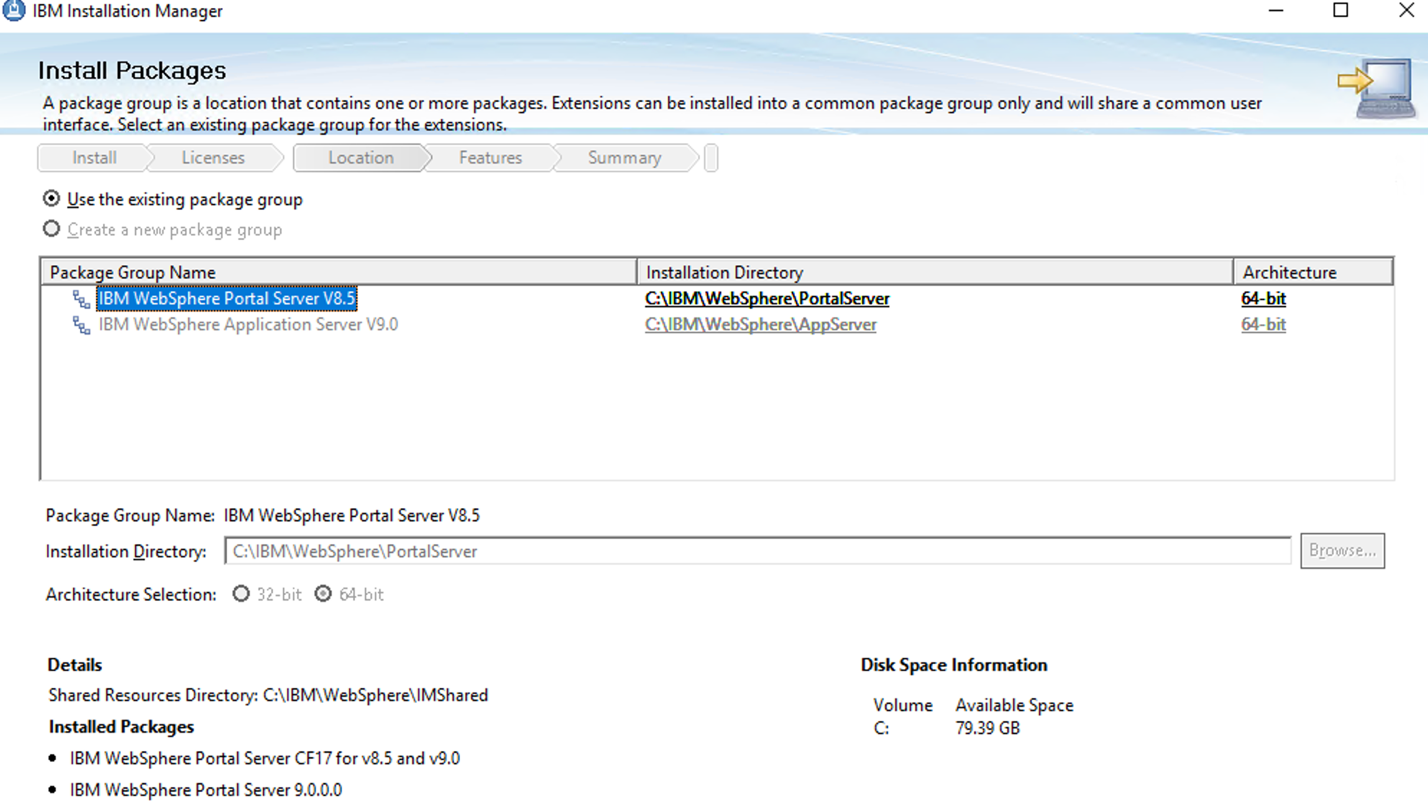This screenshot has height=807, width=1428.
Task: Select IBM WebSphere Portal Server V8.5 row
Action: tap(227, 299)
